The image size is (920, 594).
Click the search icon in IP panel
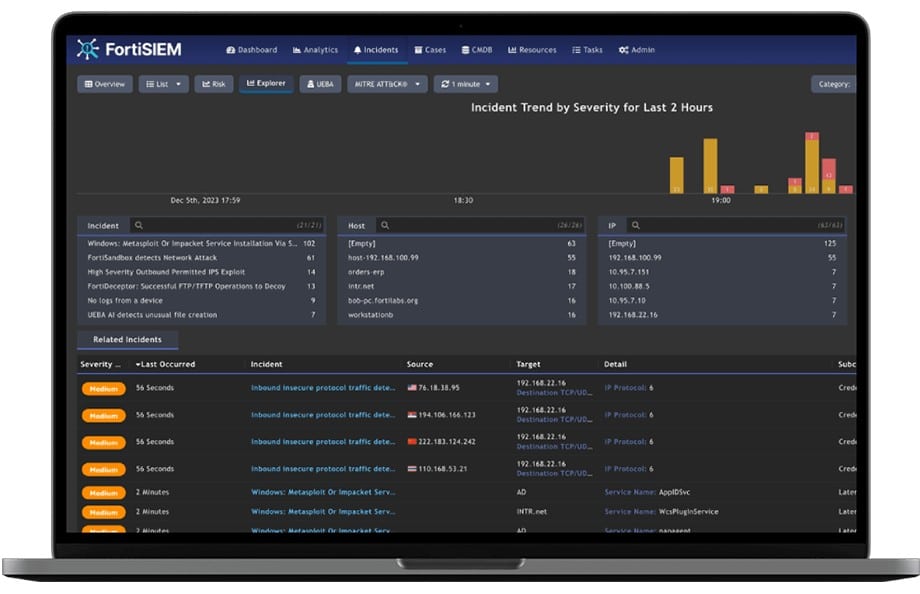tap(635, 225)
